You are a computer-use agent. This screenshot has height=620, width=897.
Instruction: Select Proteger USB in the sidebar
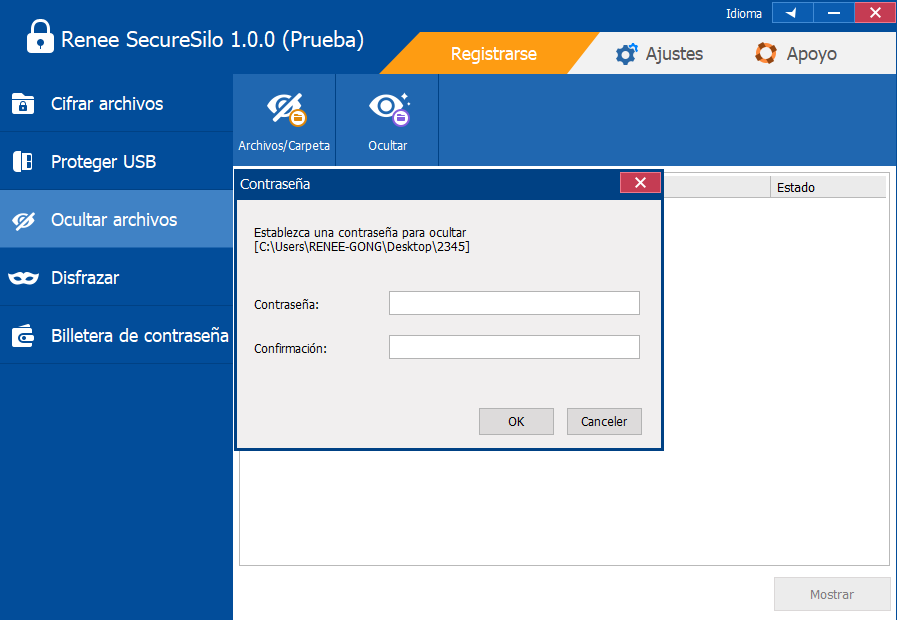click(116, 161)
